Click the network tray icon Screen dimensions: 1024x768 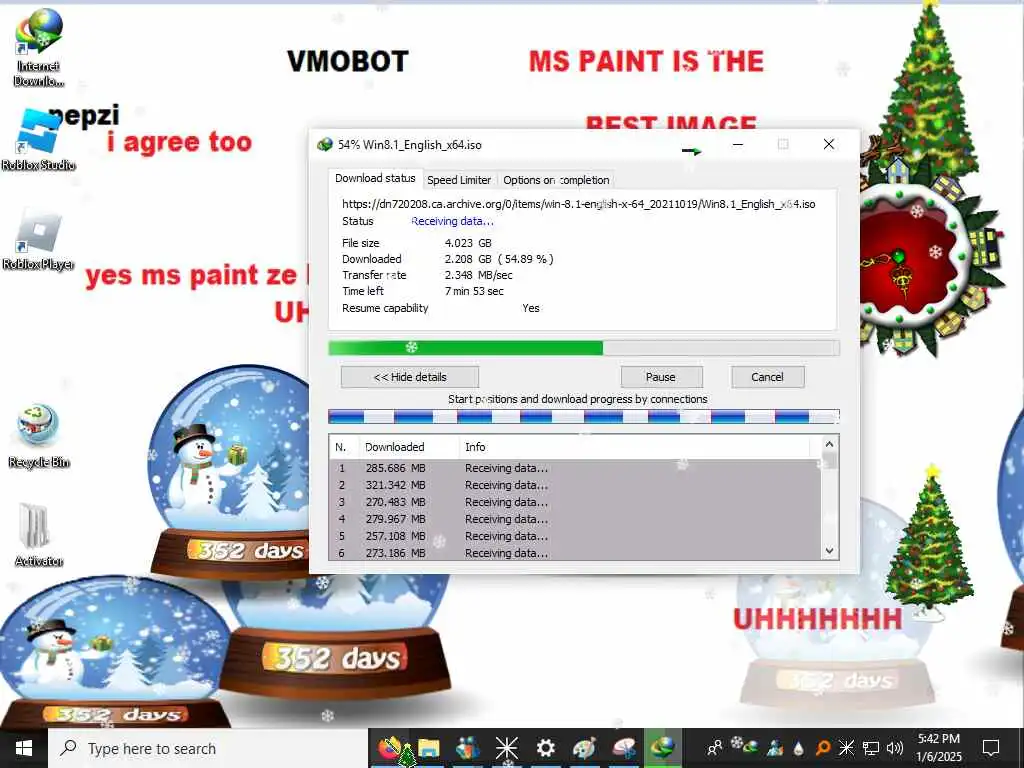click(x=871, y=748)
